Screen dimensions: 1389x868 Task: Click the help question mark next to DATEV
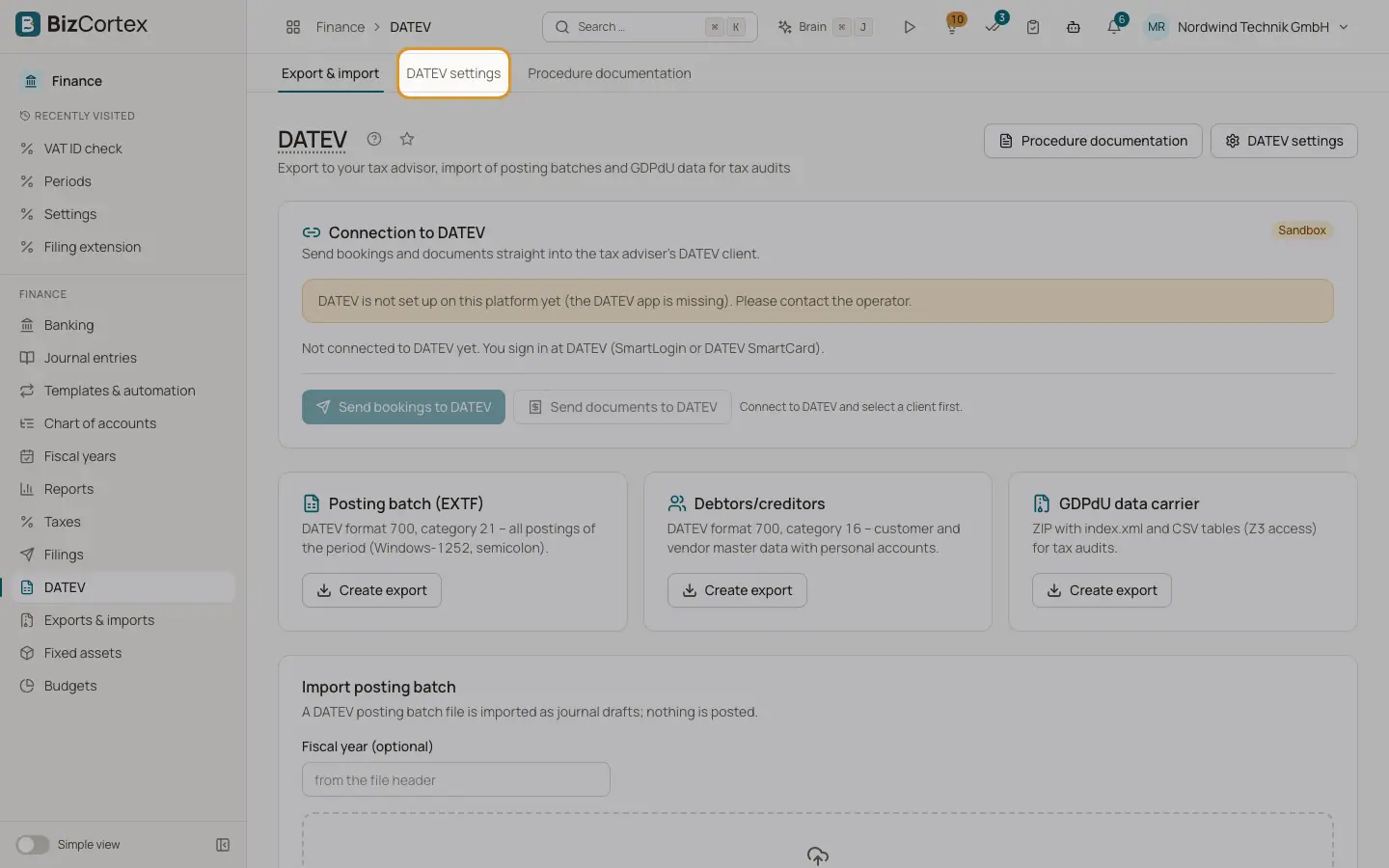coord(374,139)
